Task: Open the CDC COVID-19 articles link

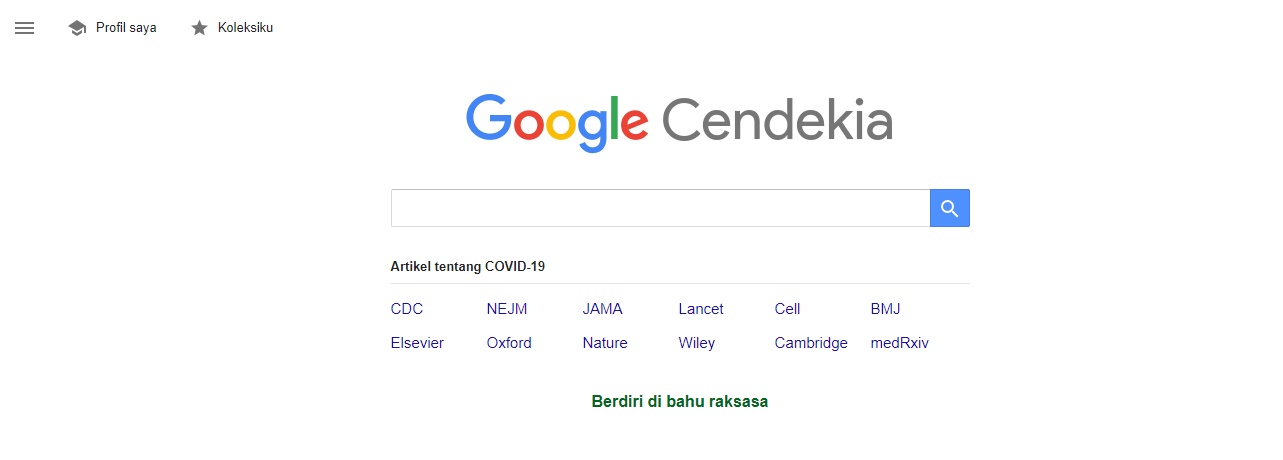Action: point(407,309)
